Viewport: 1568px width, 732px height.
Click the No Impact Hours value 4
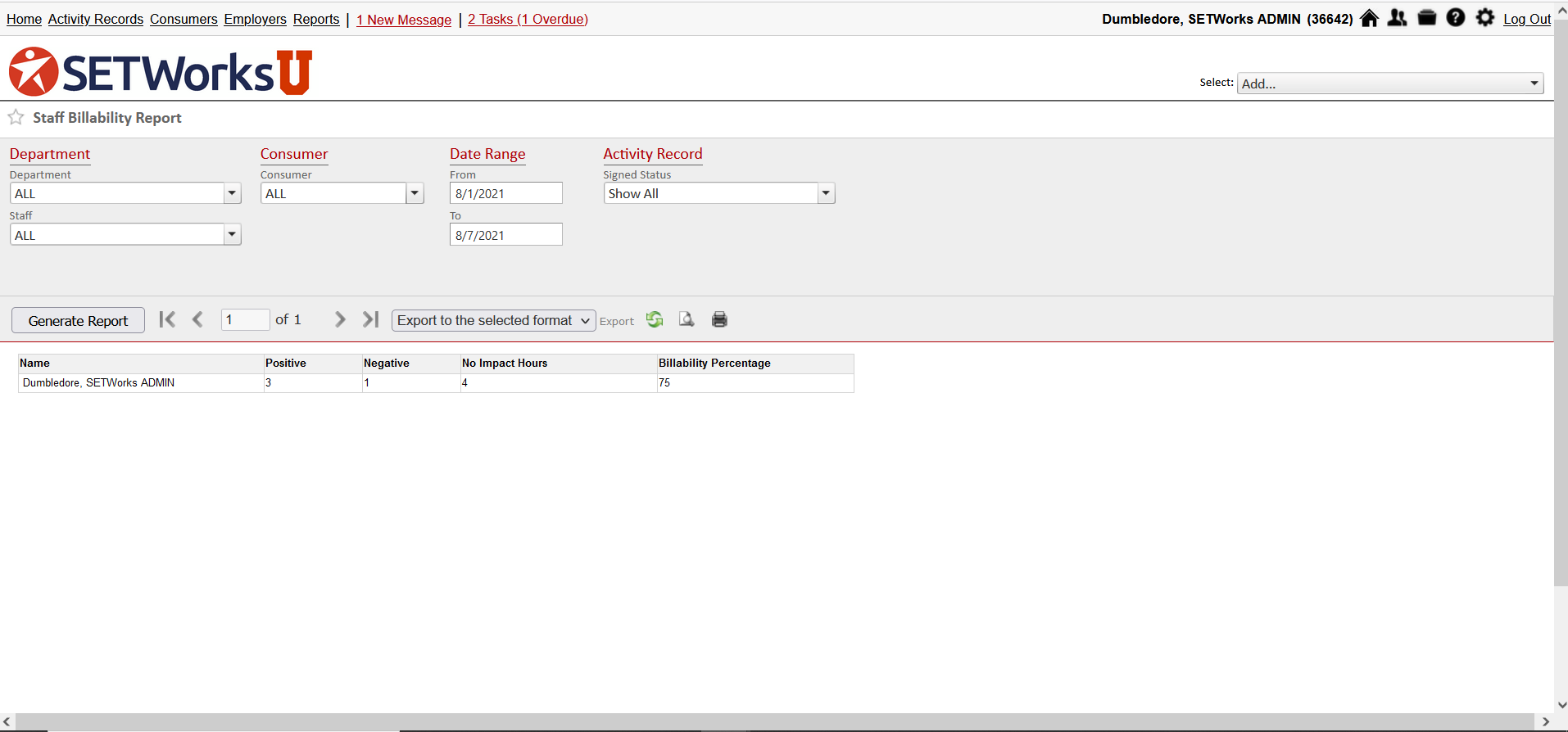click(x=559, y=382)
